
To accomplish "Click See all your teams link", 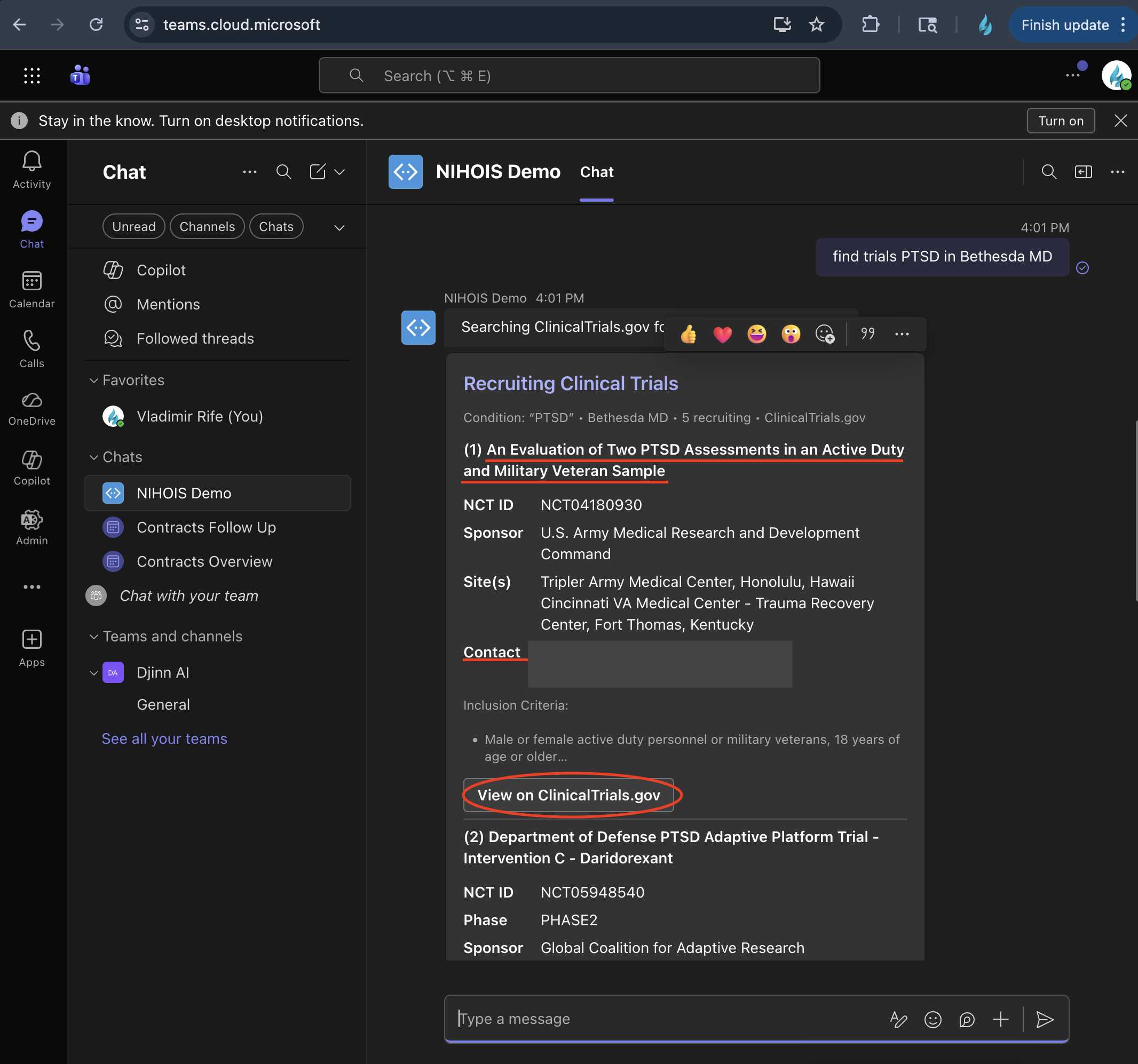I will click(164, 739).
